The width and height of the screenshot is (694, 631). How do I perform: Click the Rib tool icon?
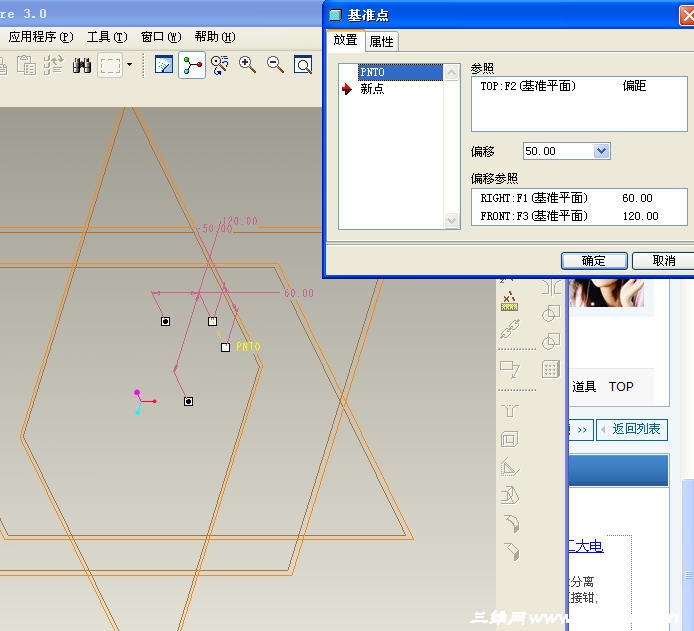510,468
